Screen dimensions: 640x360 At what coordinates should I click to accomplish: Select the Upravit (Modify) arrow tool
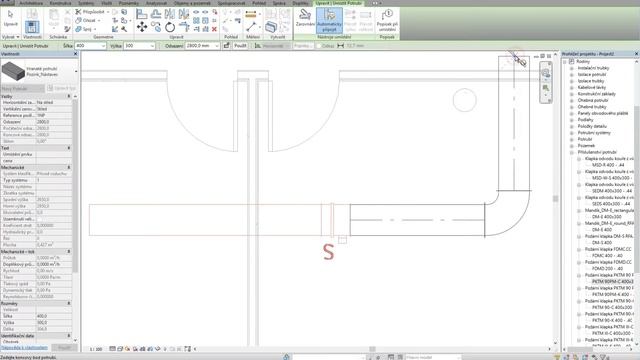click(x=11, y=18)
